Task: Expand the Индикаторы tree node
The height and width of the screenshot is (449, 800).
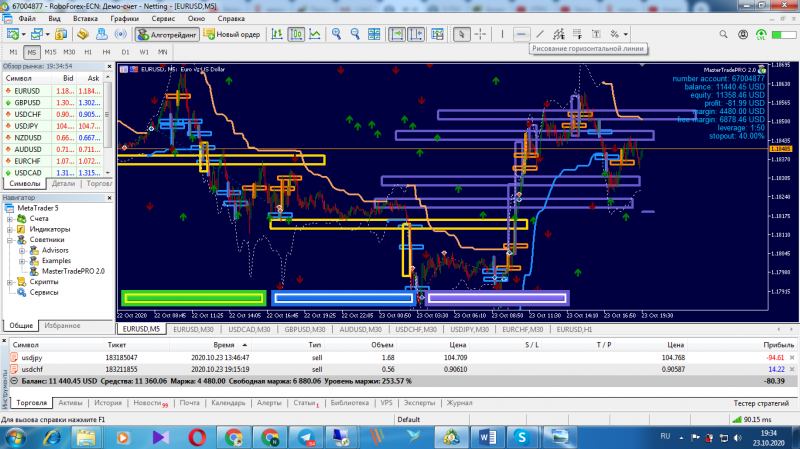Action: tap(9, 229)
